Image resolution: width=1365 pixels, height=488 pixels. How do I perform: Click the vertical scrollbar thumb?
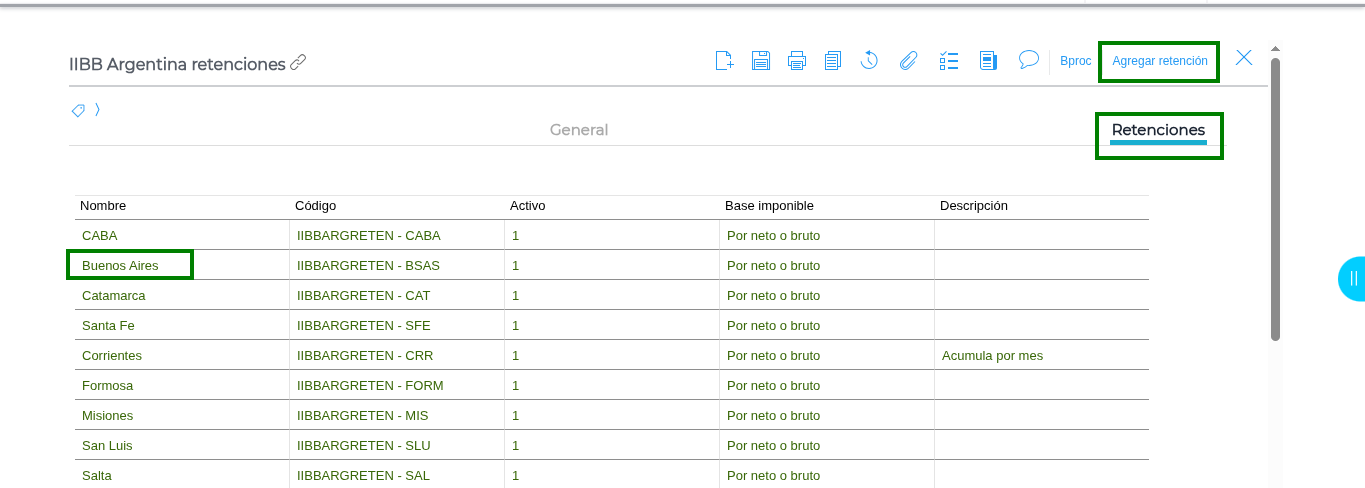point(1275,200)
